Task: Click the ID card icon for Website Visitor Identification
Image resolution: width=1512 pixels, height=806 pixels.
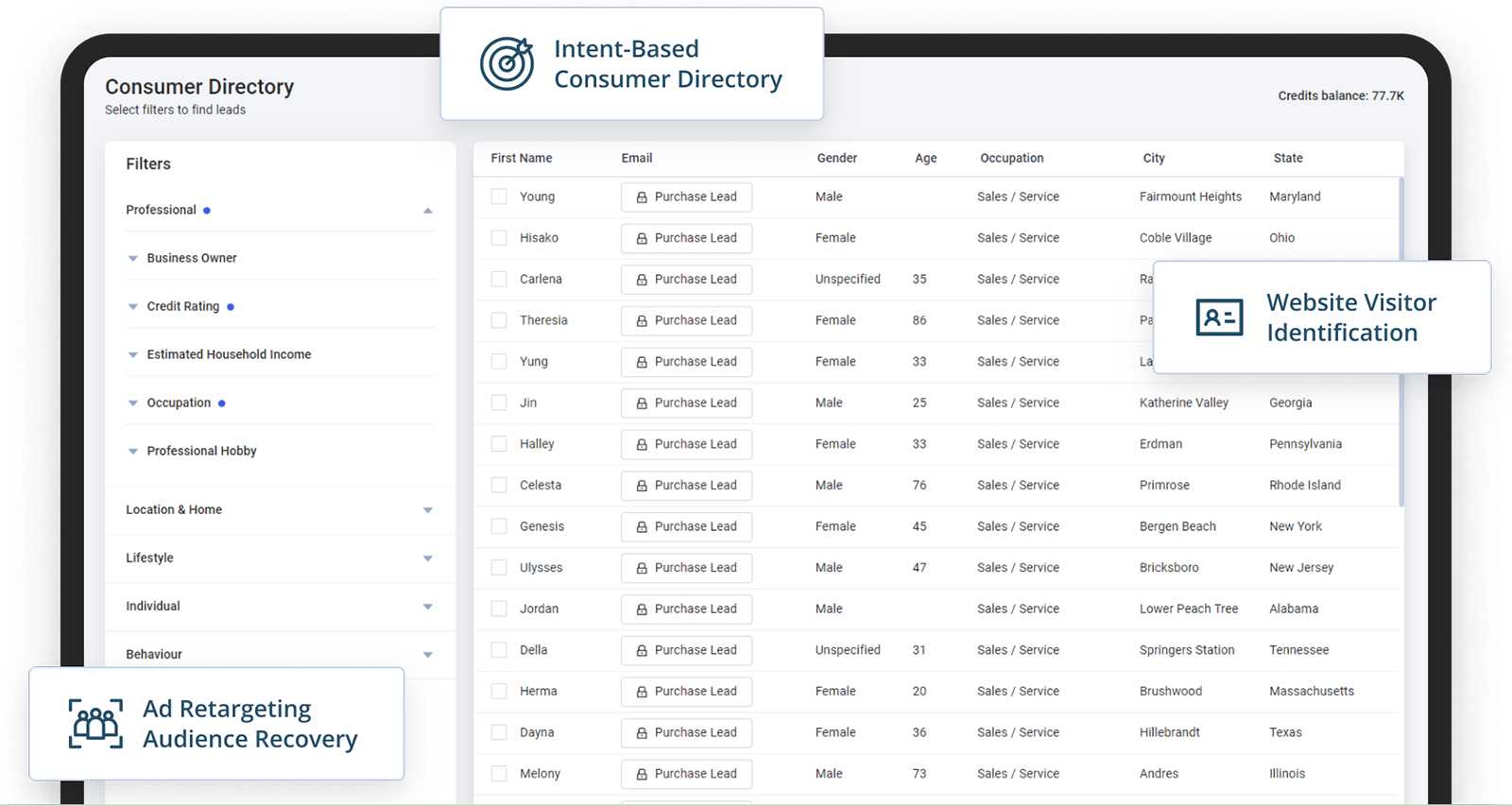Action: [x=1219, y=317]
